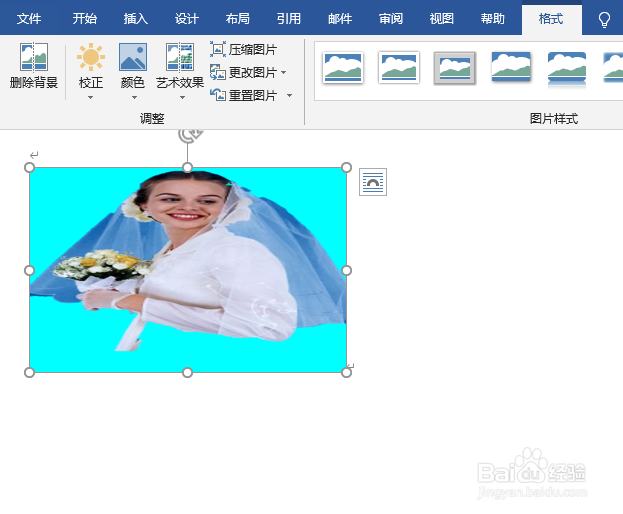Apply the fifth reflected picture style thumbnail

567,70
